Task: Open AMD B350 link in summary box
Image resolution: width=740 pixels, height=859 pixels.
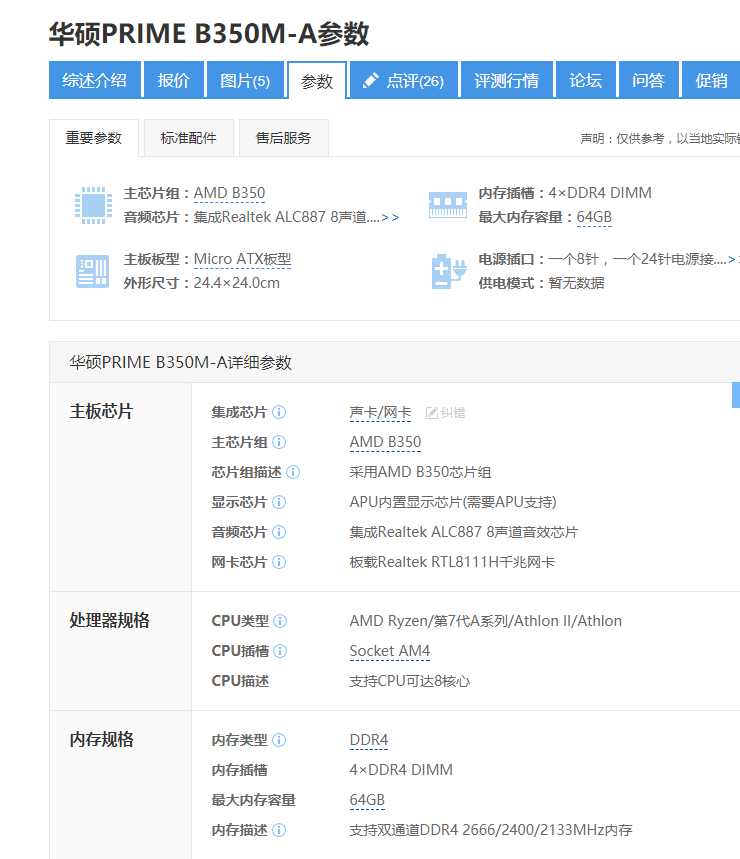Action: point(229,193)
